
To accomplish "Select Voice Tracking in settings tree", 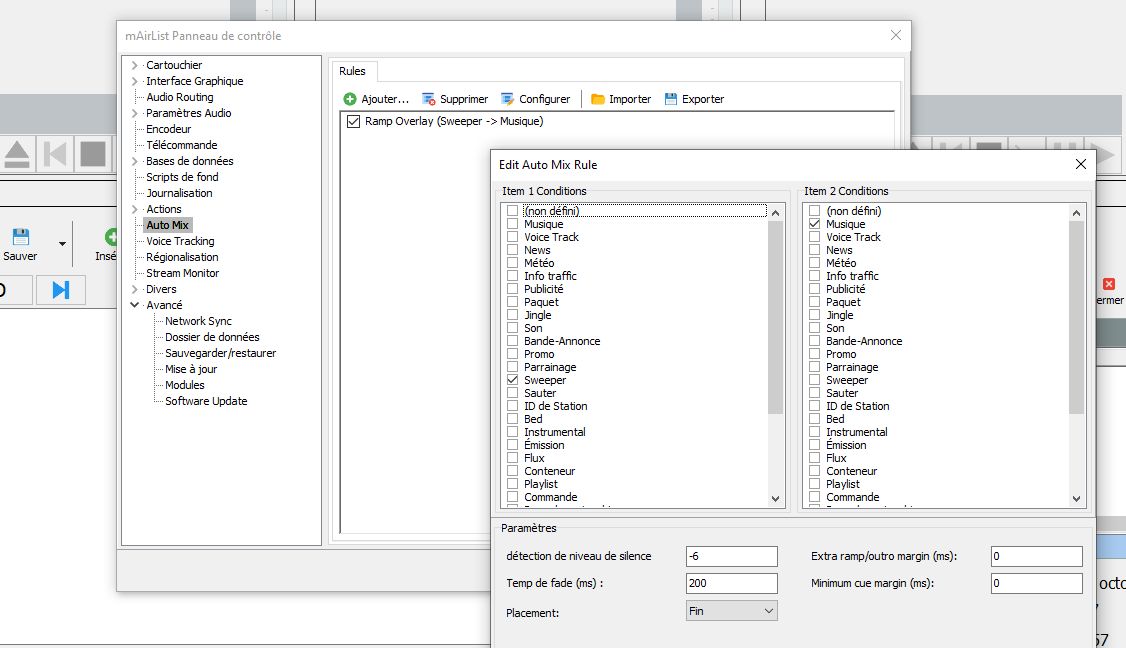I will coord(180,241).
